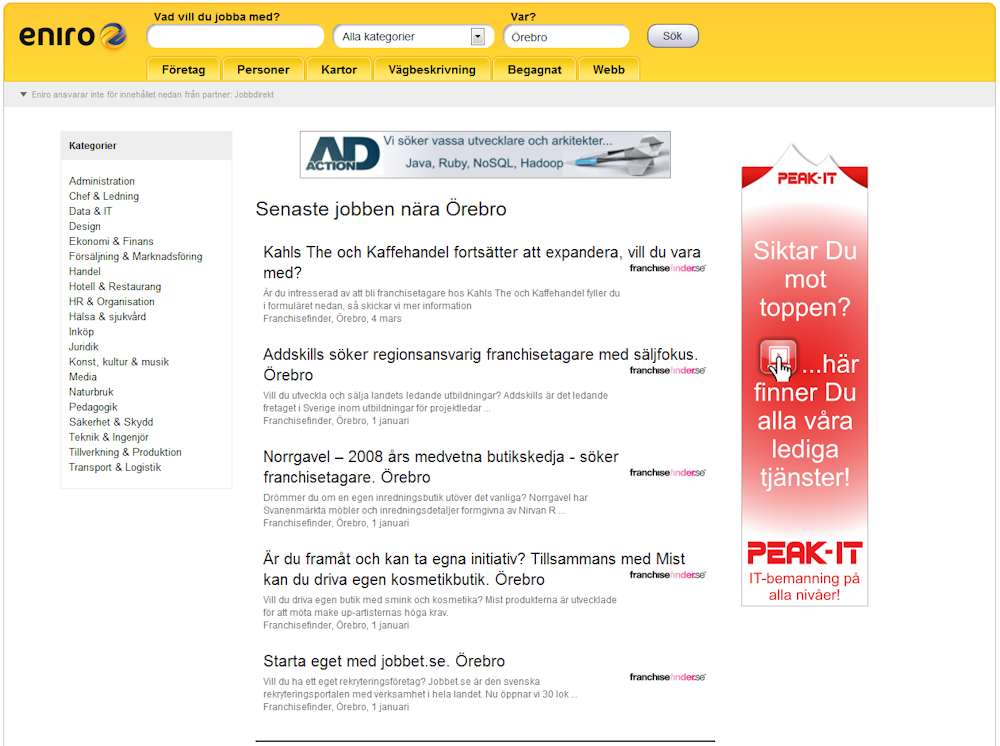Switch to the Webb tab

608,69
